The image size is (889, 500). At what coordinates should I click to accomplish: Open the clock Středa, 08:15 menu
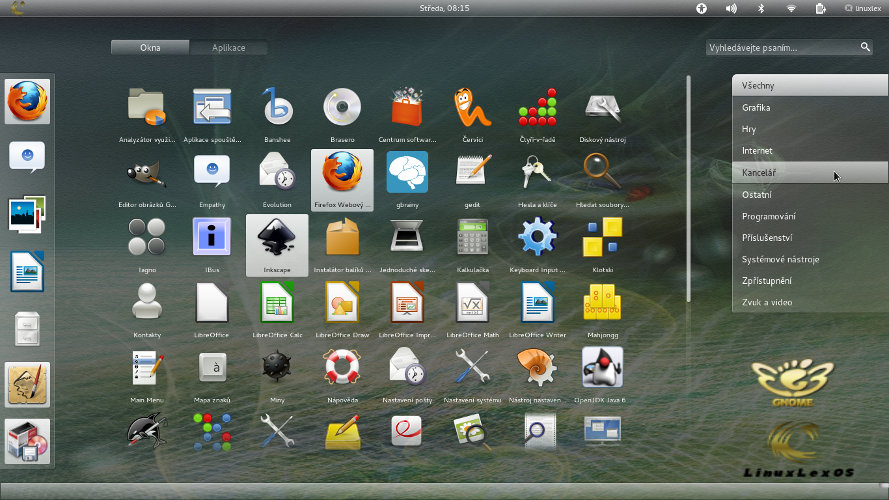444,8
